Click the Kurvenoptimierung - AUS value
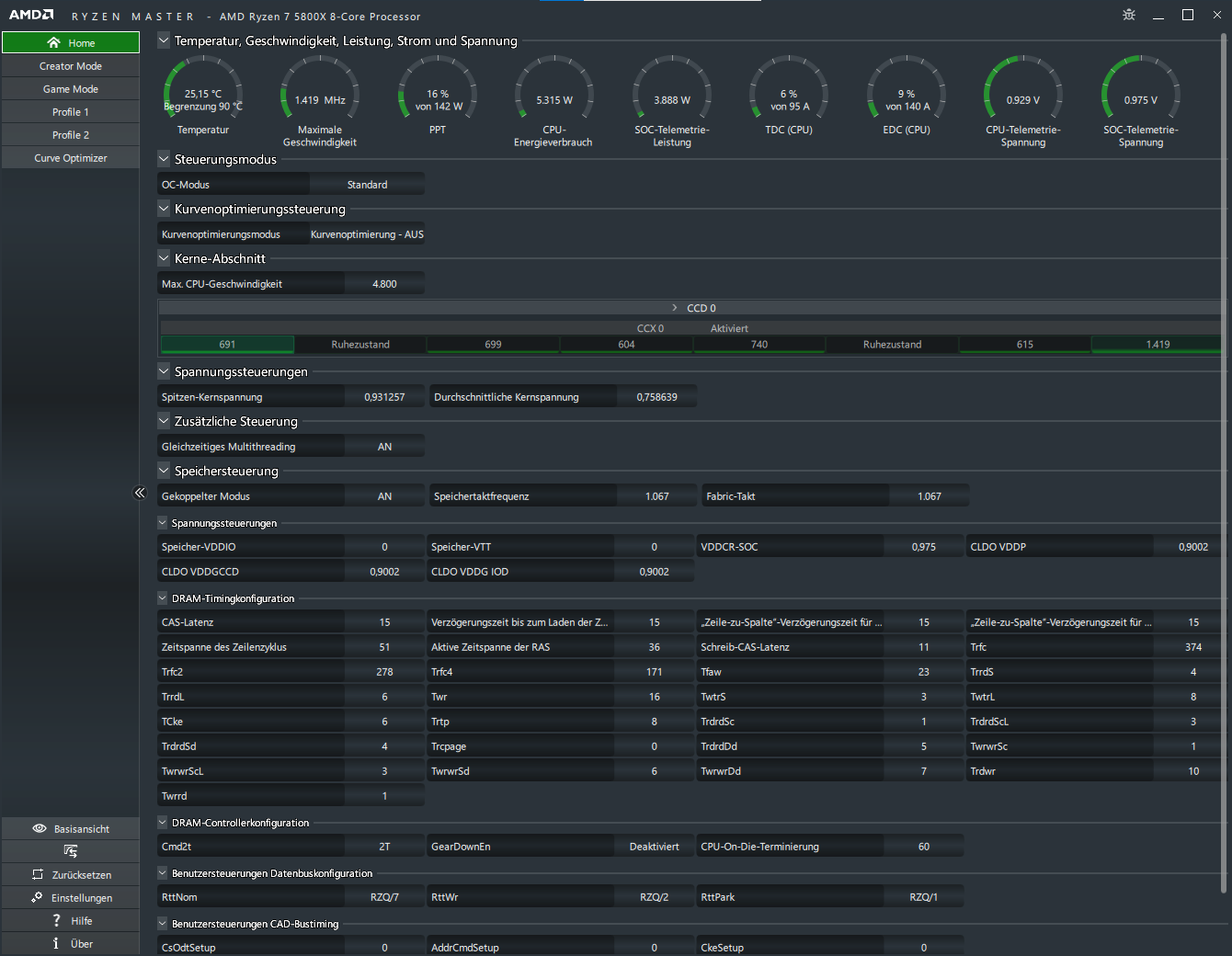This screenshot has height=956, width=1232. (x=367, y=234)
